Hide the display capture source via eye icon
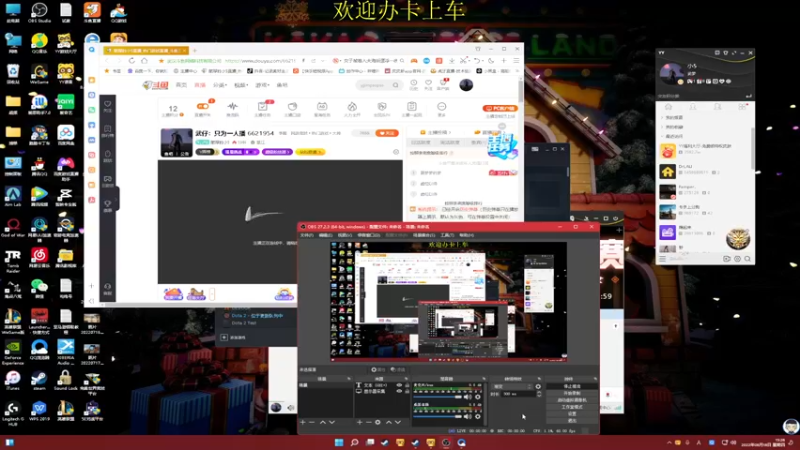Image resolution: width=800 pixels, height=450 pixels. pyautogui.click(x=399, y=391)
